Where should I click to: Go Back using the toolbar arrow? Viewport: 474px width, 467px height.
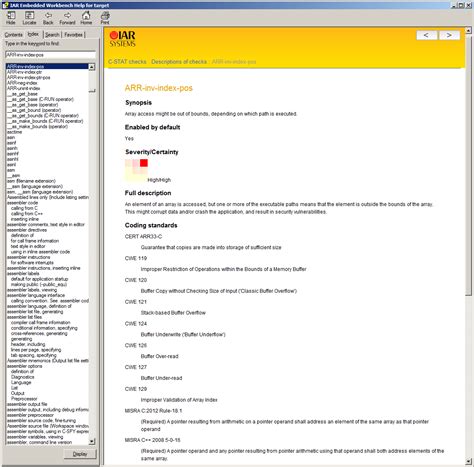[48, 18]
